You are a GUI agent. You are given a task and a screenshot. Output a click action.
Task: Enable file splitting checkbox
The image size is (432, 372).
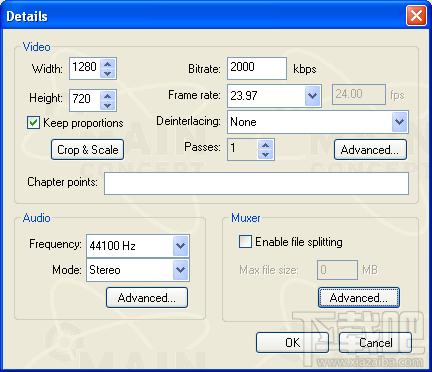click(245, 242)
